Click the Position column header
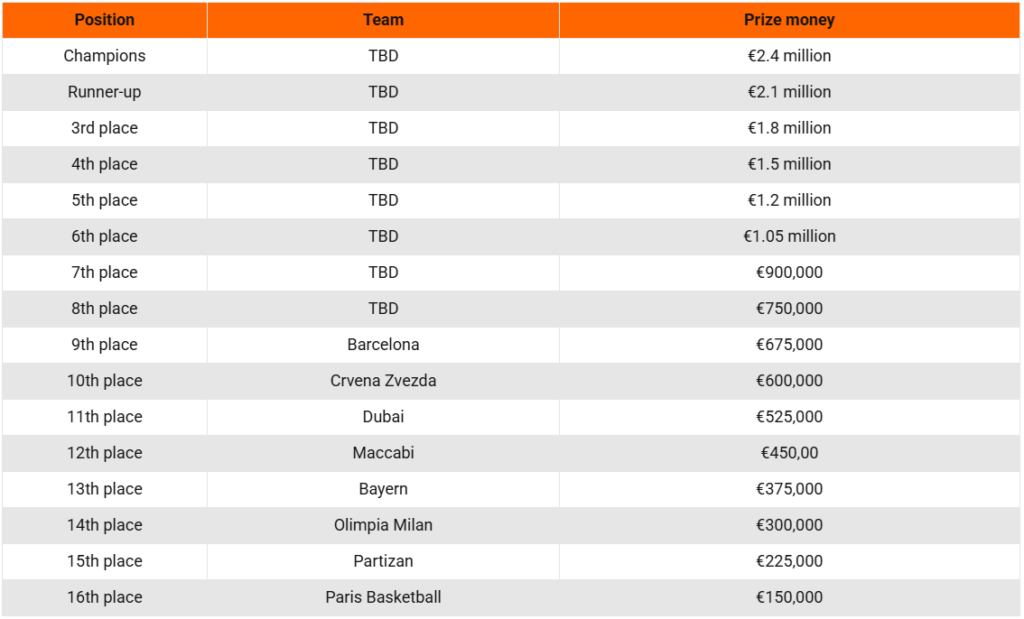The height and width of the screenshot is (619, 1024). tap(104, 20)
